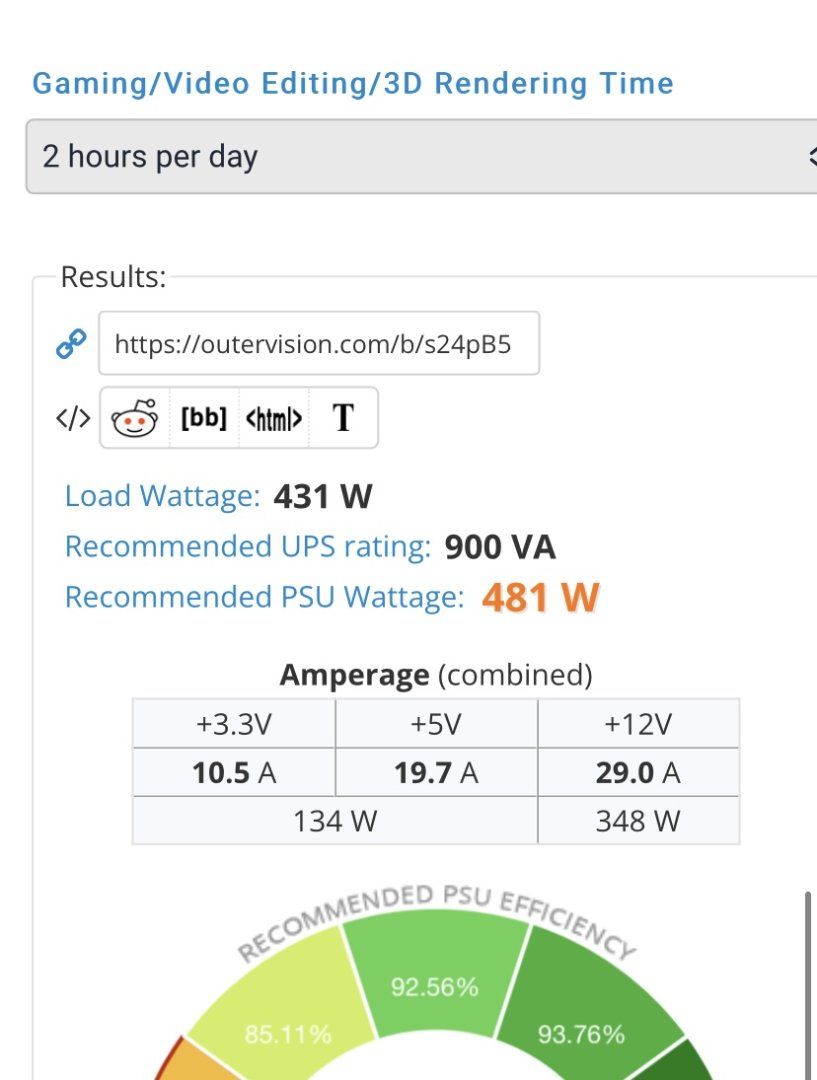The width and height of the screenshot is (817, 1080).
Task: Click the outervision.com share URL field
Action: tap(318, 344)
